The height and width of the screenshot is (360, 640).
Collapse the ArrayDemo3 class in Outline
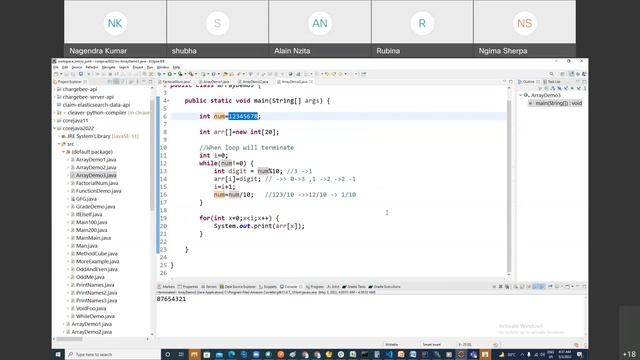click(x=521, y=95)
